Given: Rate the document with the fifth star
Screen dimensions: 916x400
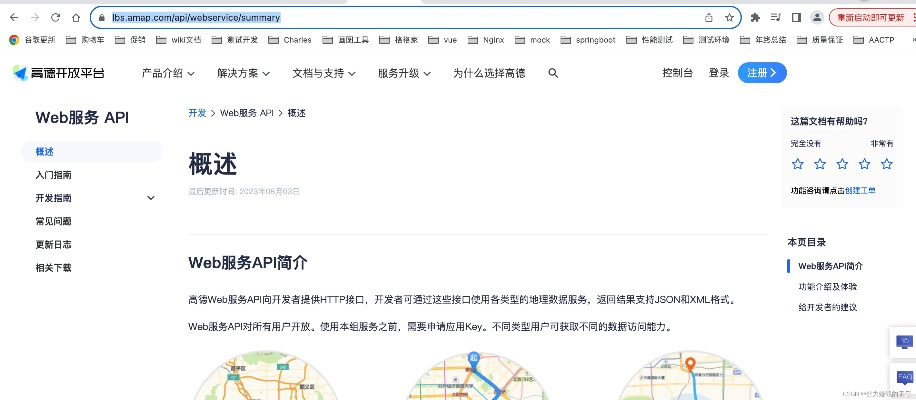Looking at the screenshot, I should [886, 163].
